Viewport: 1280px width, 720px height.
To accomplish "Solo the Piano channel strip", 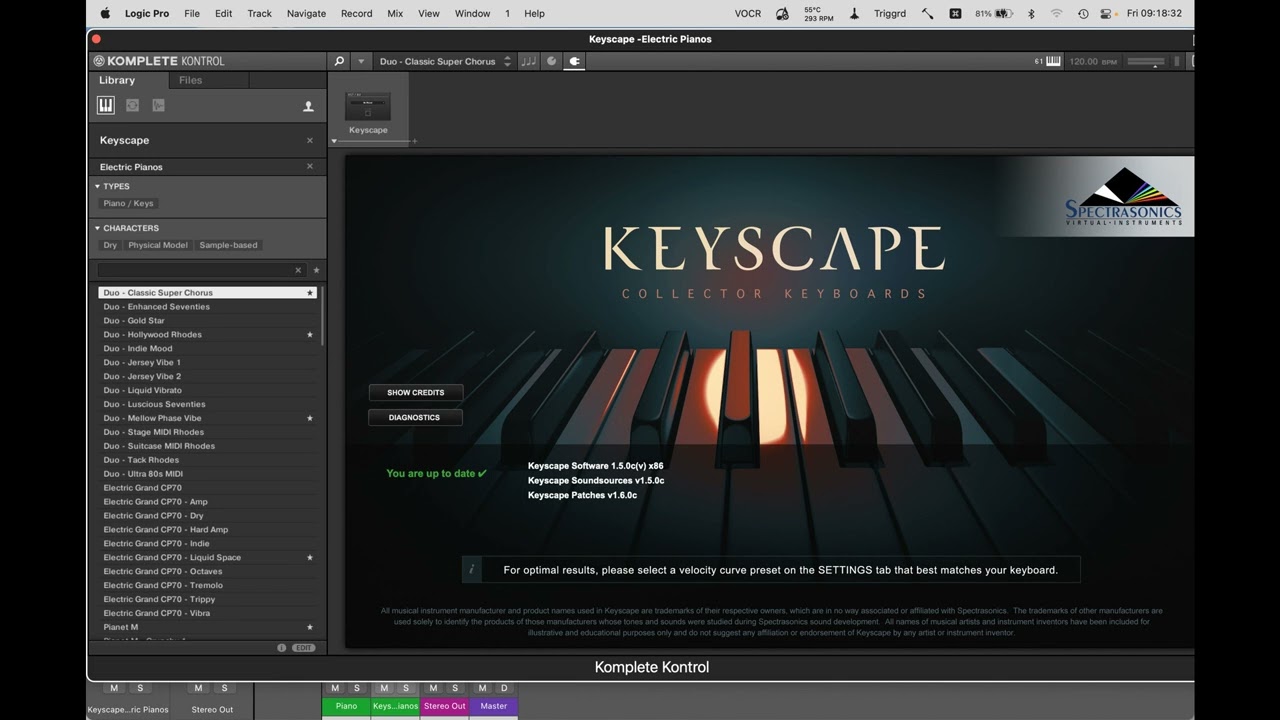I will [357, 688].
